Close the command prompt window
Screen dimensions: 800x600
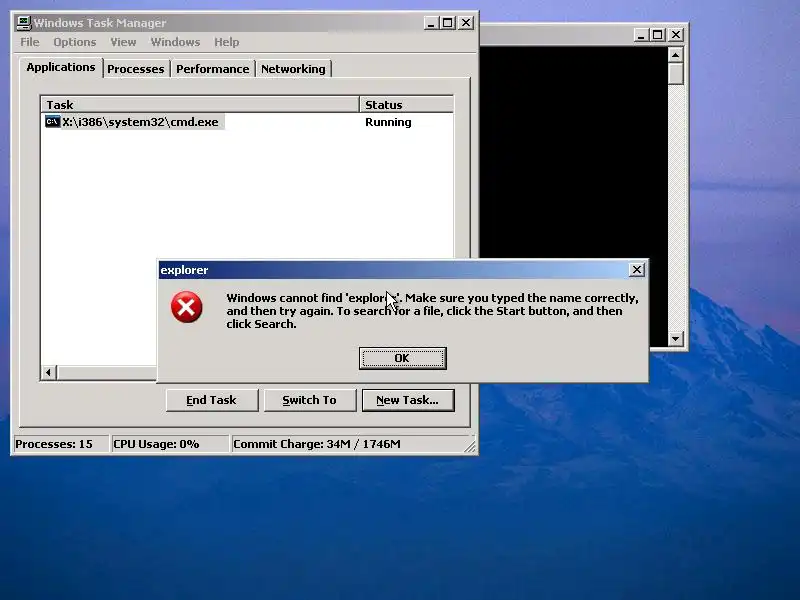click(676, 35)
